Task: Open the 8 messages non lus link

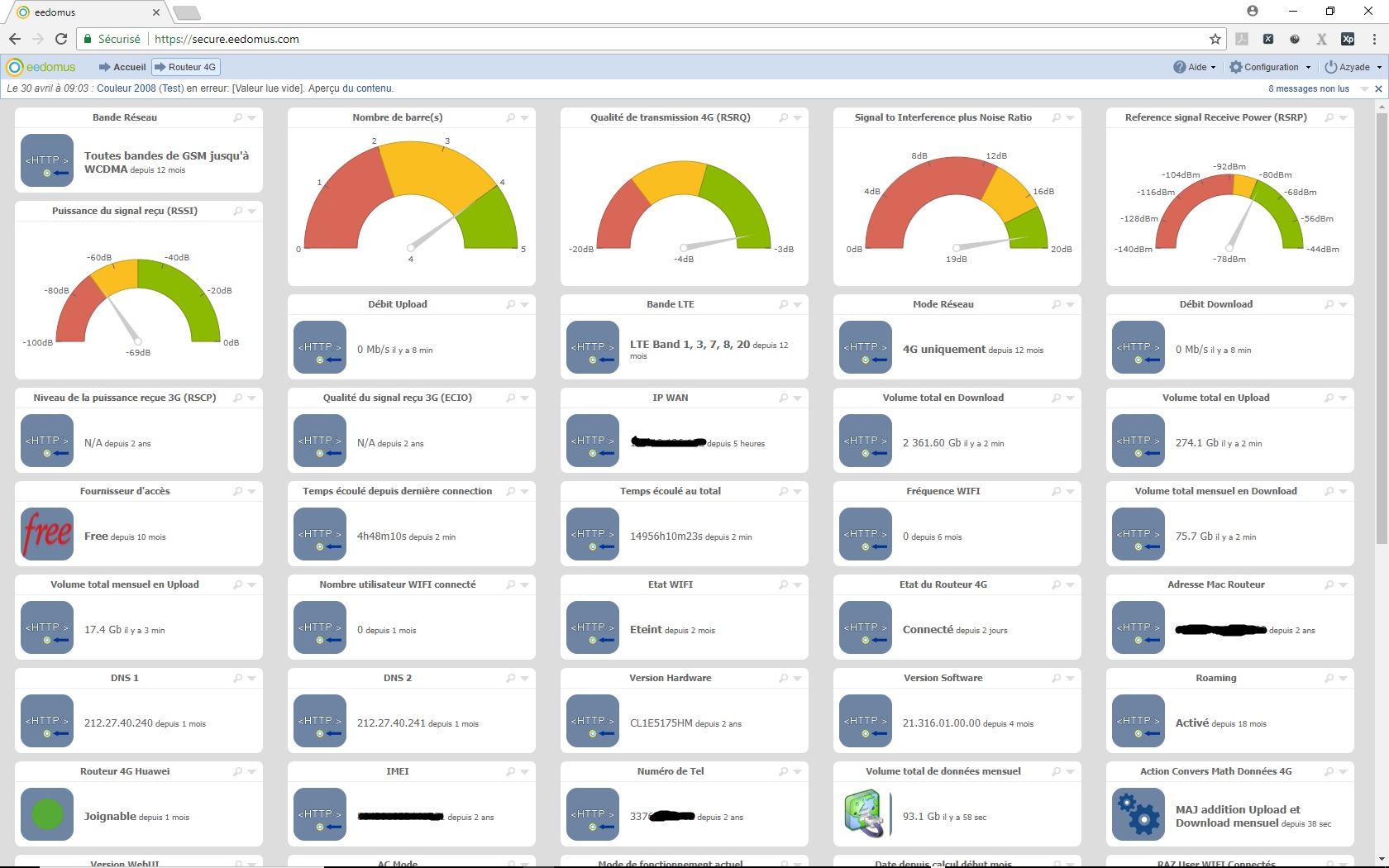Action: click(1308, 88)
